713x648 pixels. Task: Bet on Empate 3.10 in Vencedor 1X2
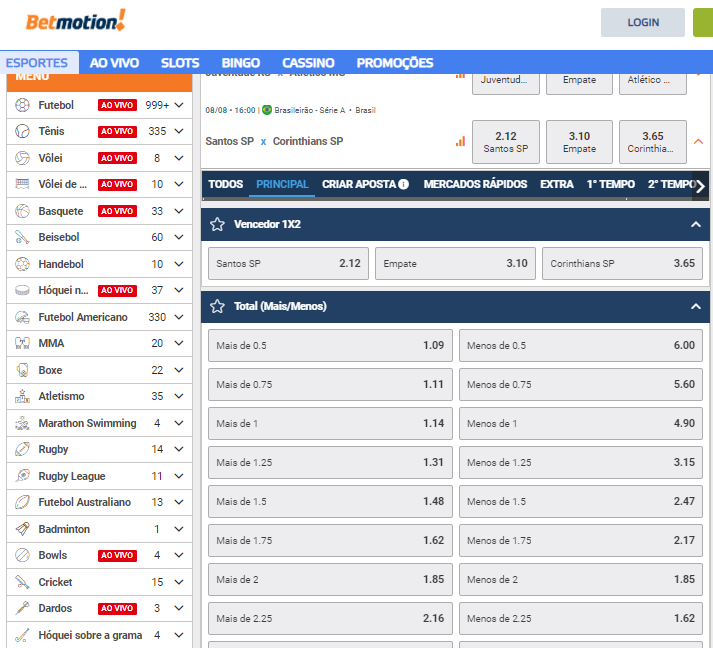click(455, 263)
